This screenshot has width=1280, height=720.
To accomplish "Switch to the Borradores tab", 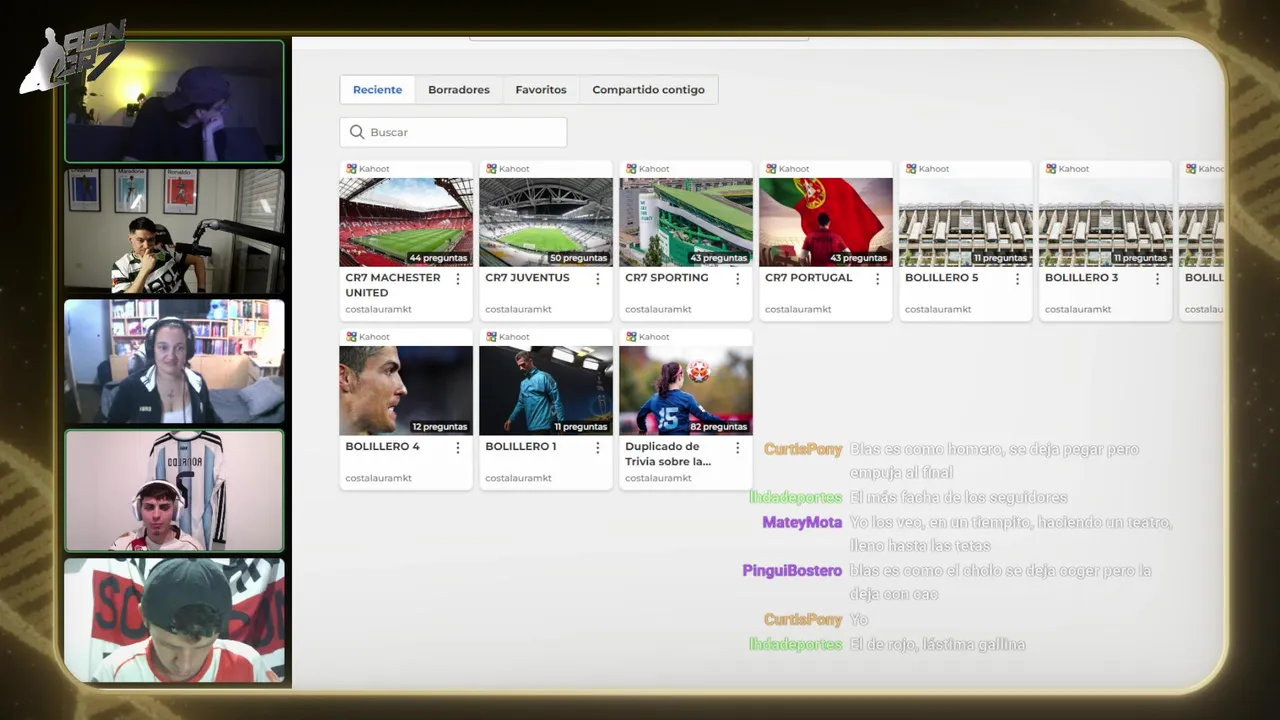I will point(459,90).
